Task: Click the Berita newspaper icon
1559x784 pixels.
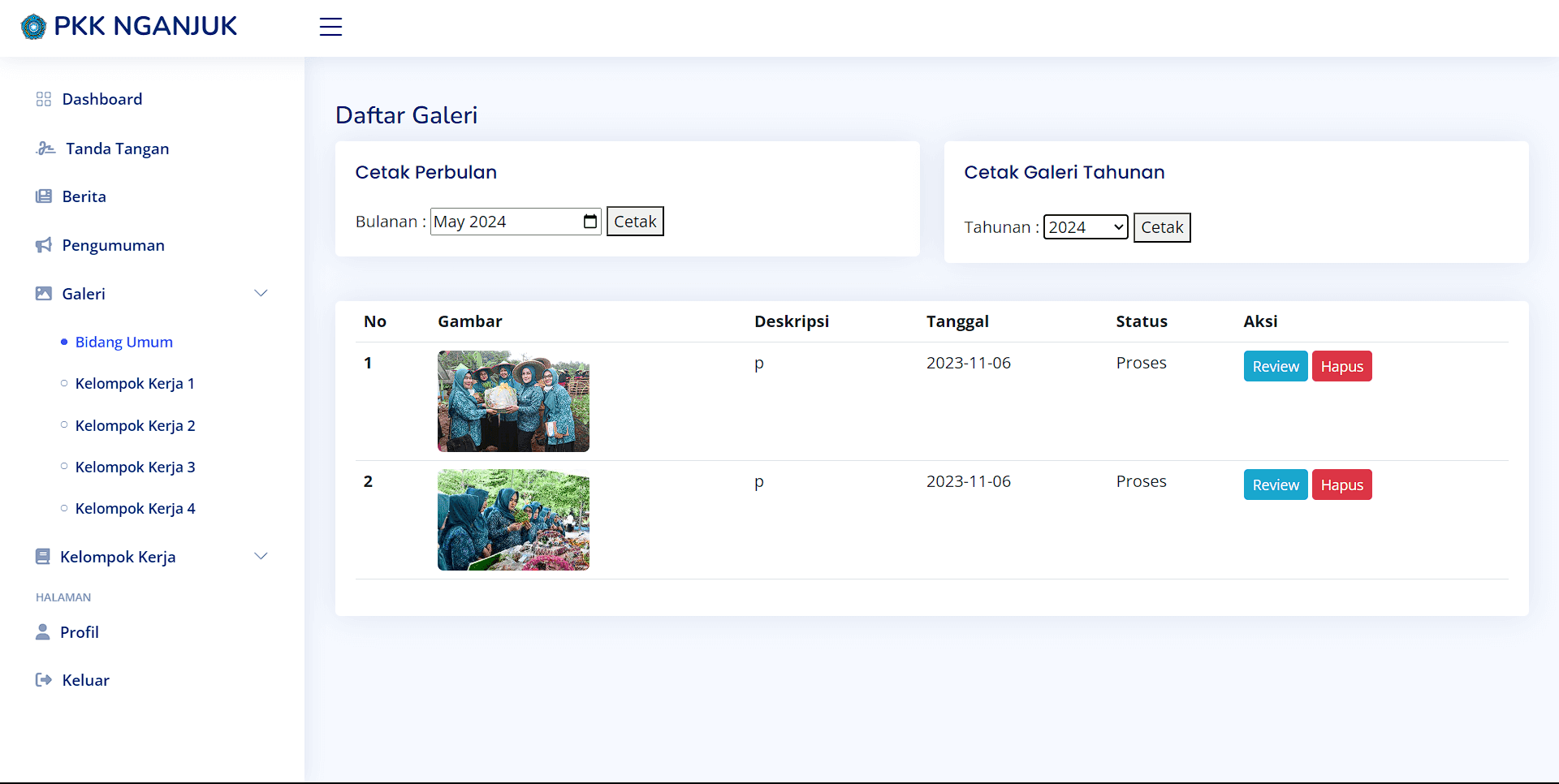Action: click(44, 196)
